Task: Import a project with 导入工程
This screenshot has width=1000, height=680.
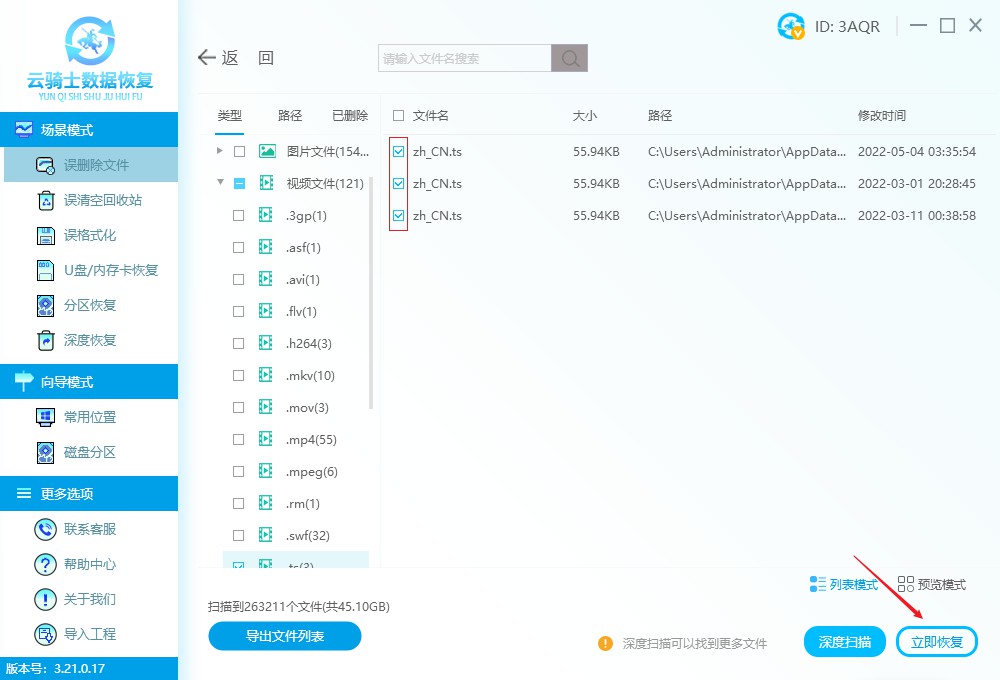Action: point(77,634)
